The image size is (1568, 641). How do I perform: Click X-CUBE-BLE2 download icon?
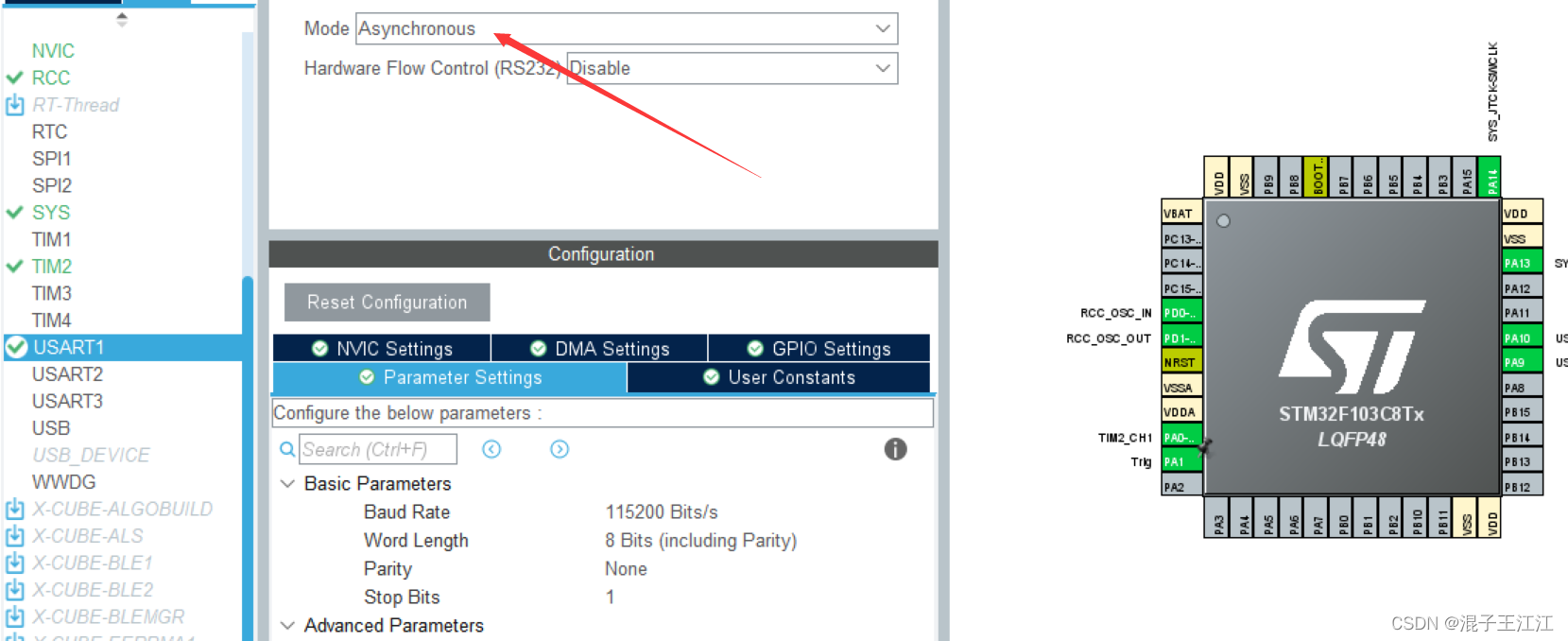coord(15,590)
